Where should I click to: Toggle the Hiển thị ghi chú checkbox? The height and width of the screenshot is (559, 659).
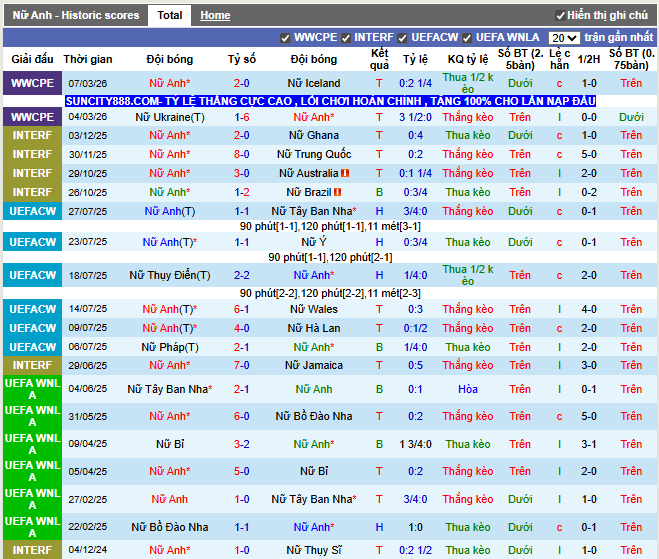[x=561, y=16]
